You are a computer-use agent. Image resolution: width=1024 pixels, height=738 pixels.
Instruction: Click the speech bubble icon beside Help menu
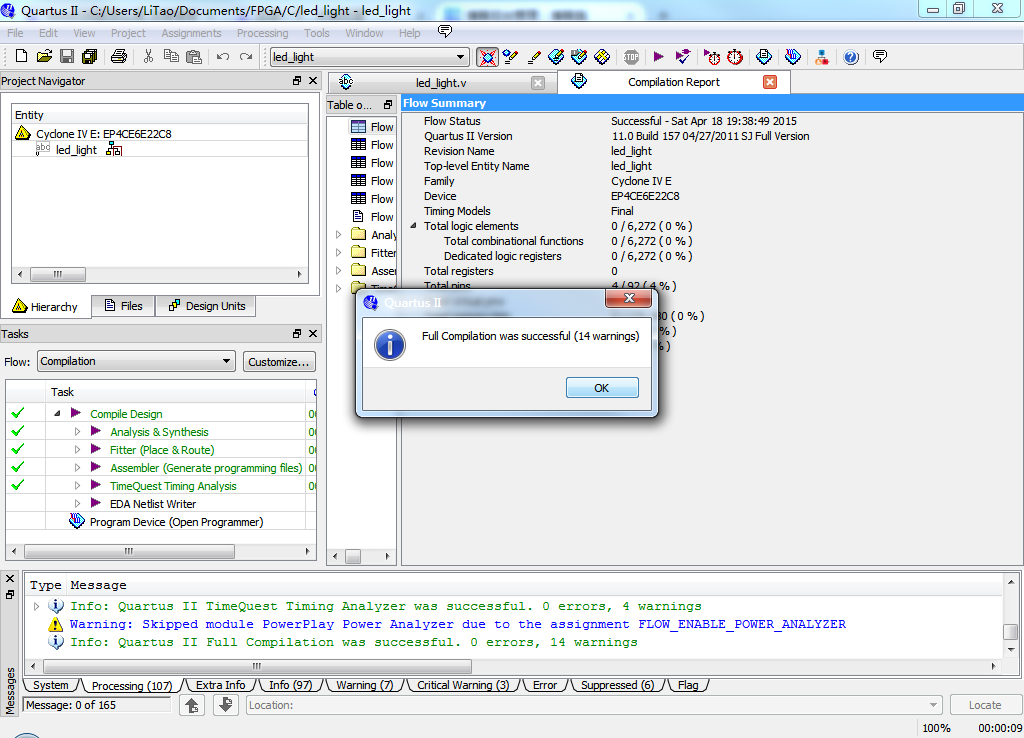[x=445, y=31]
